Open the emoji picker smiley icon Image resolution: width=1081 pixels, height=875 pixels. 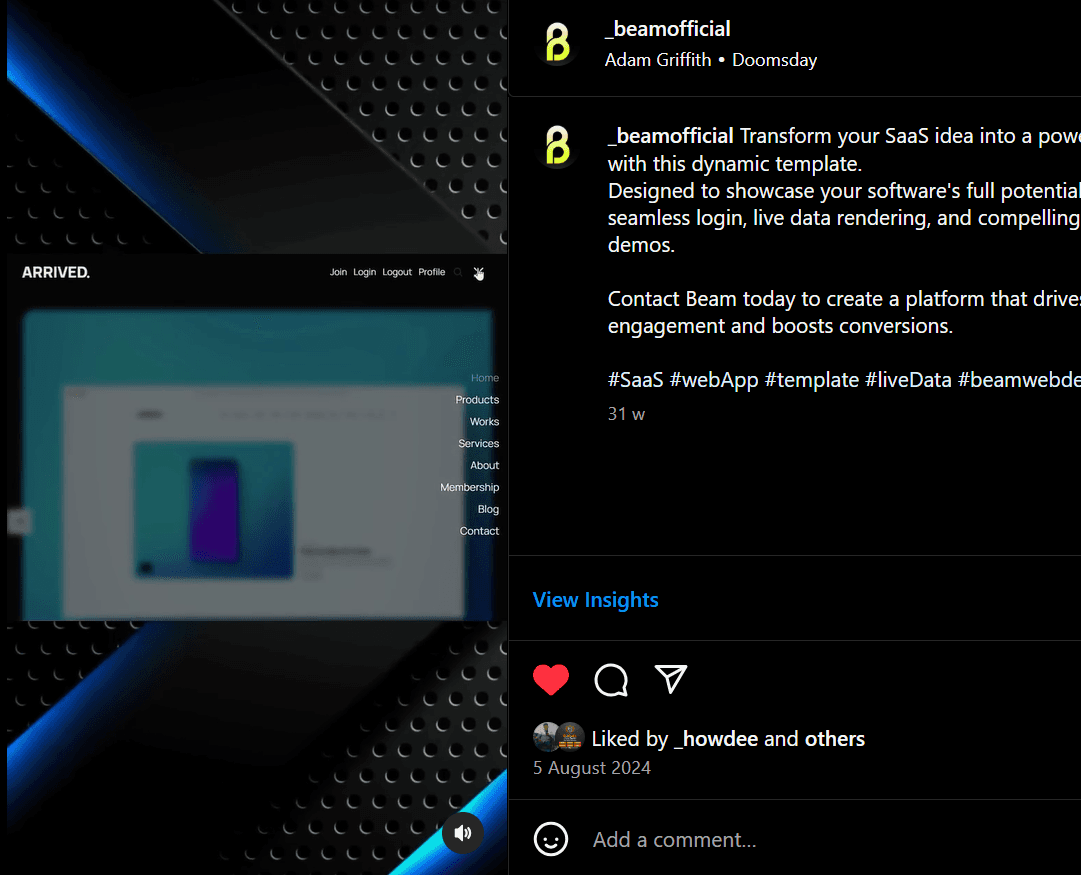[x=551, y=839]
